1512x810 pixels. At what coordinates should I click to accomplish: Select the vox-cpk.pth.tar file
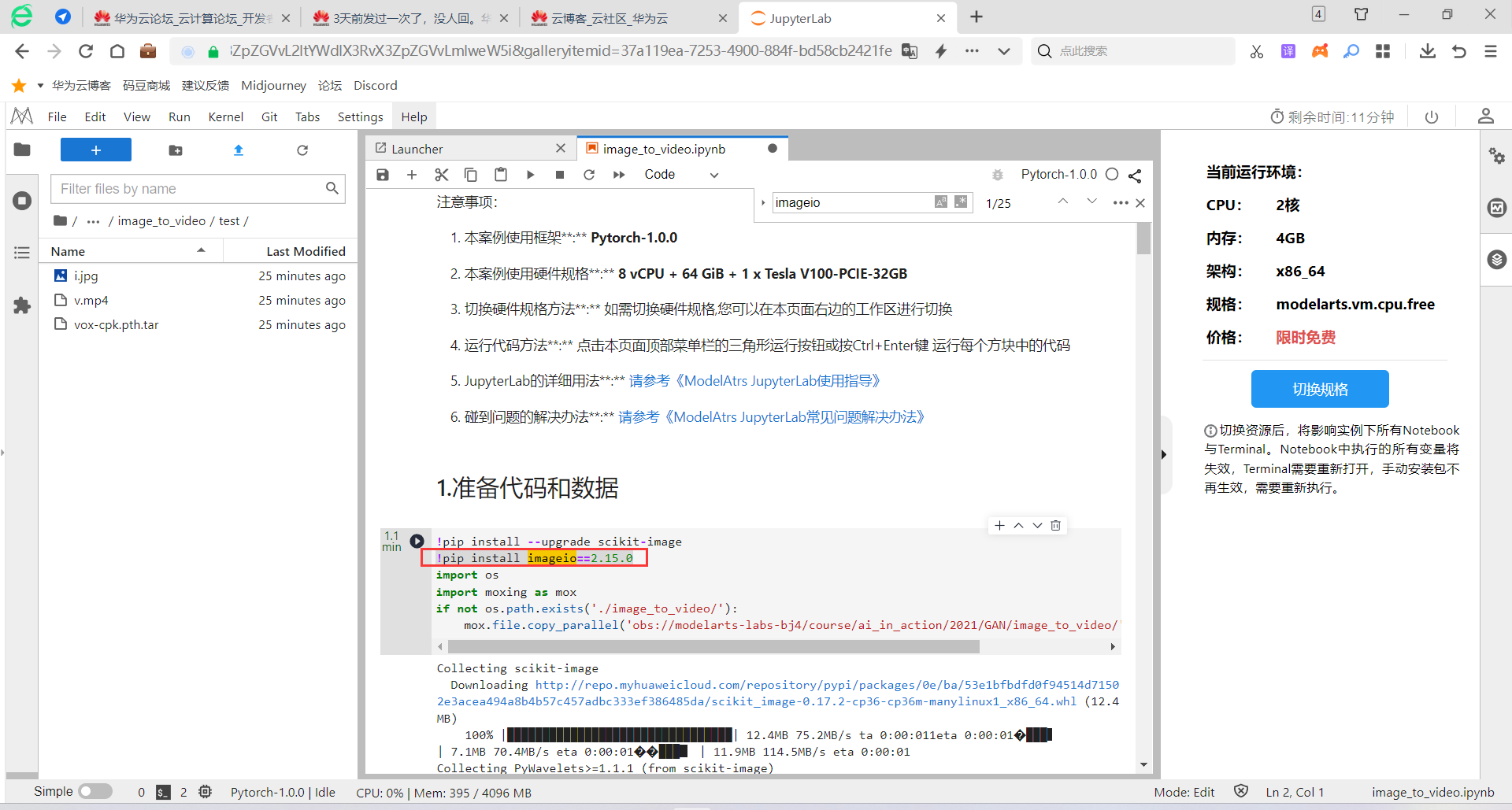pos(199,324)
